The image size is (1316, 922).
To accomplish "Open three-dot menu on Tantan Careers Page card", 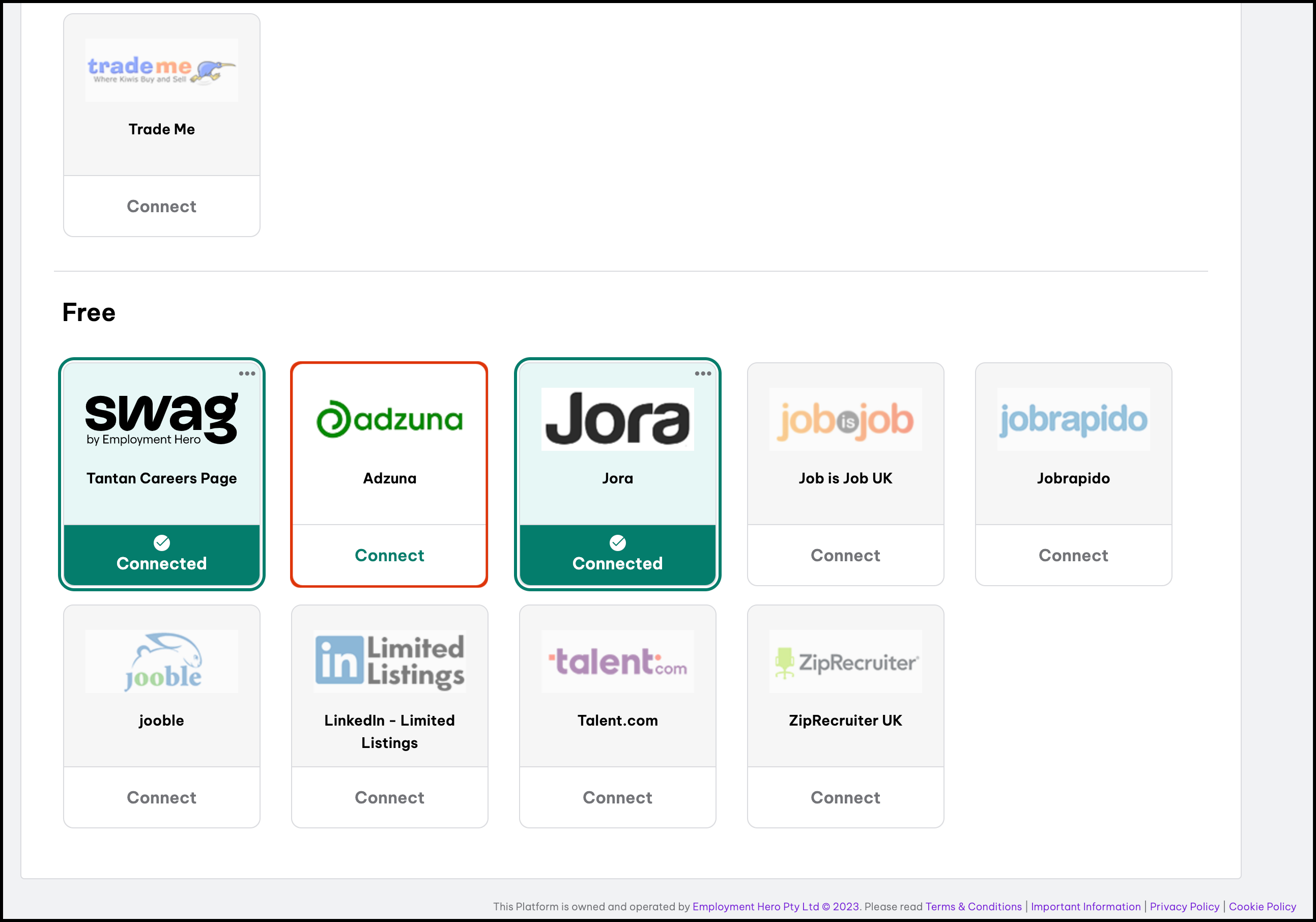I will click(x=247, y=373).
